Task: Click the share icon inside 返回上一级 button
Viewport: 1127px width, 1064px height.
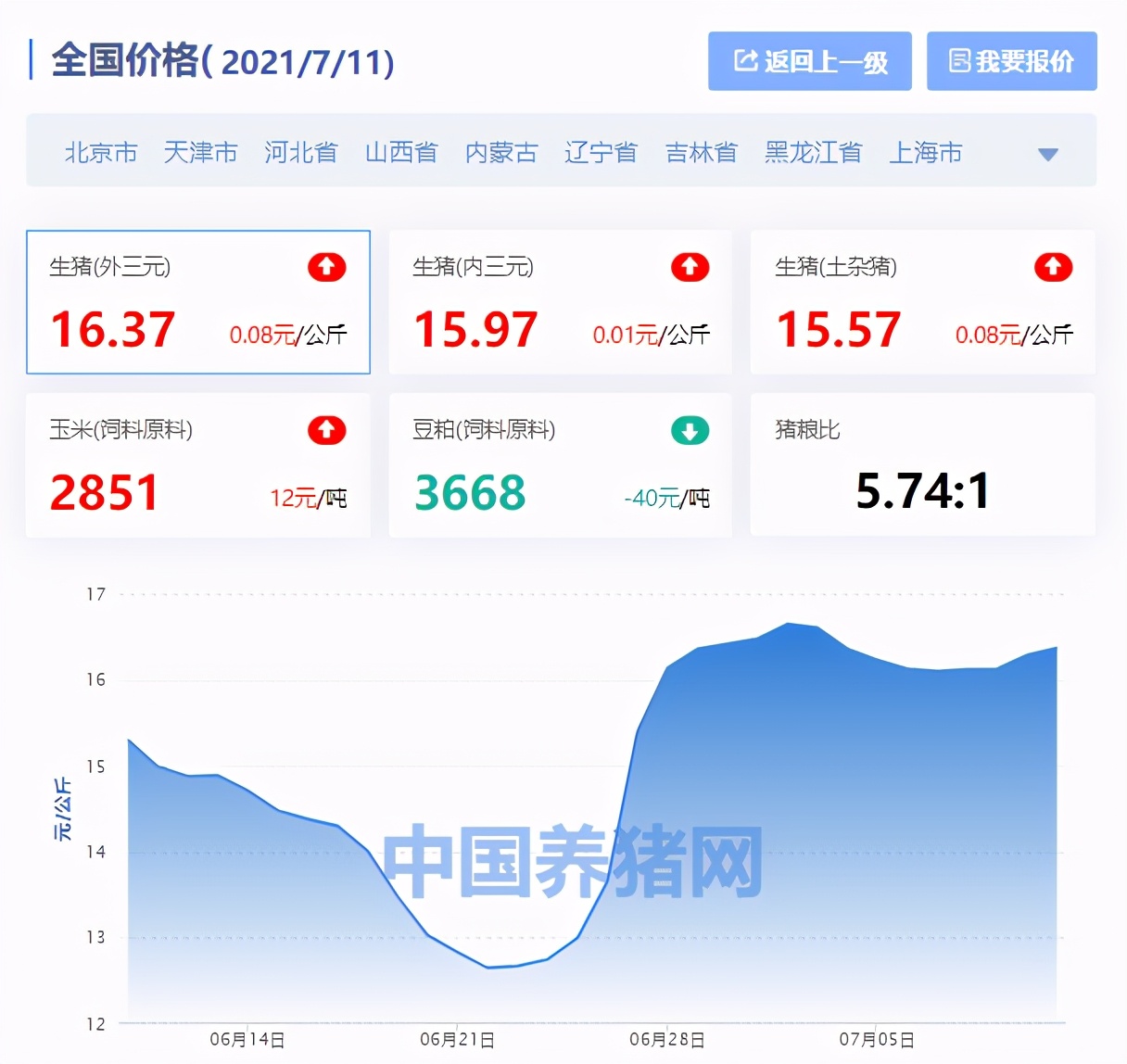Action: click(x=744, y=60)
